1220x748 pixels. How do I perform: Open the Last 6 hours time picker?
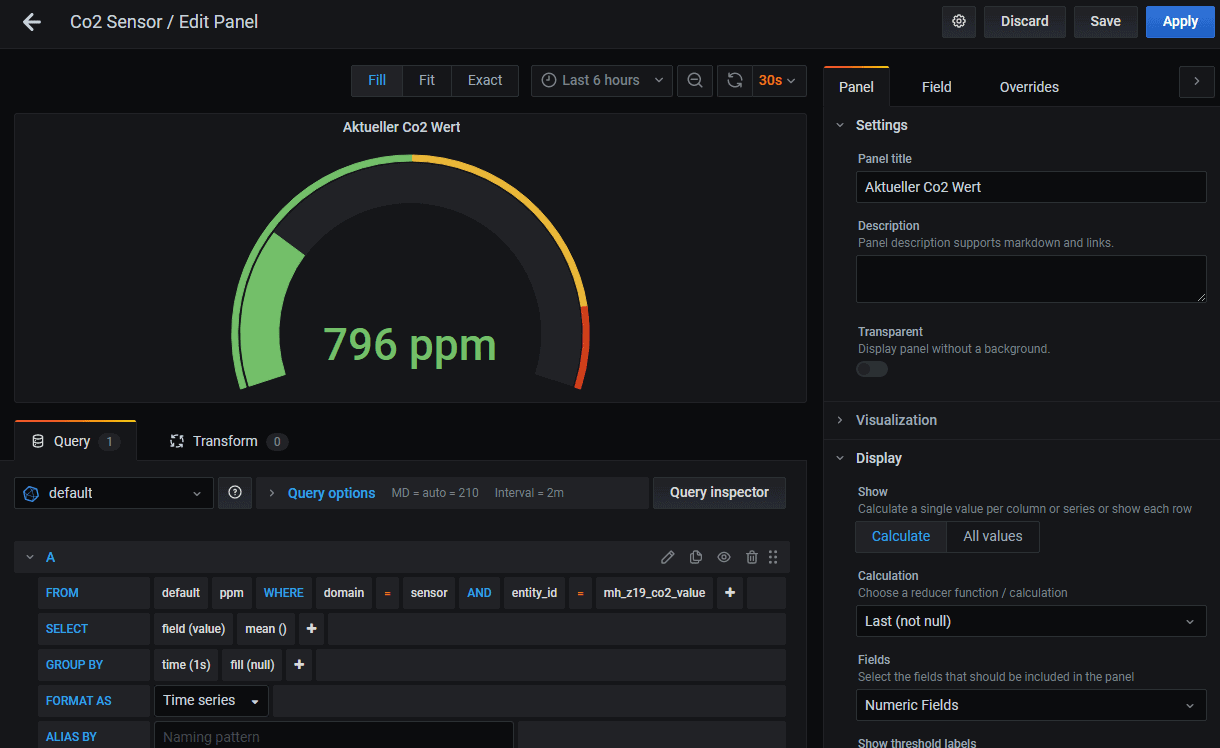point(602,81)
